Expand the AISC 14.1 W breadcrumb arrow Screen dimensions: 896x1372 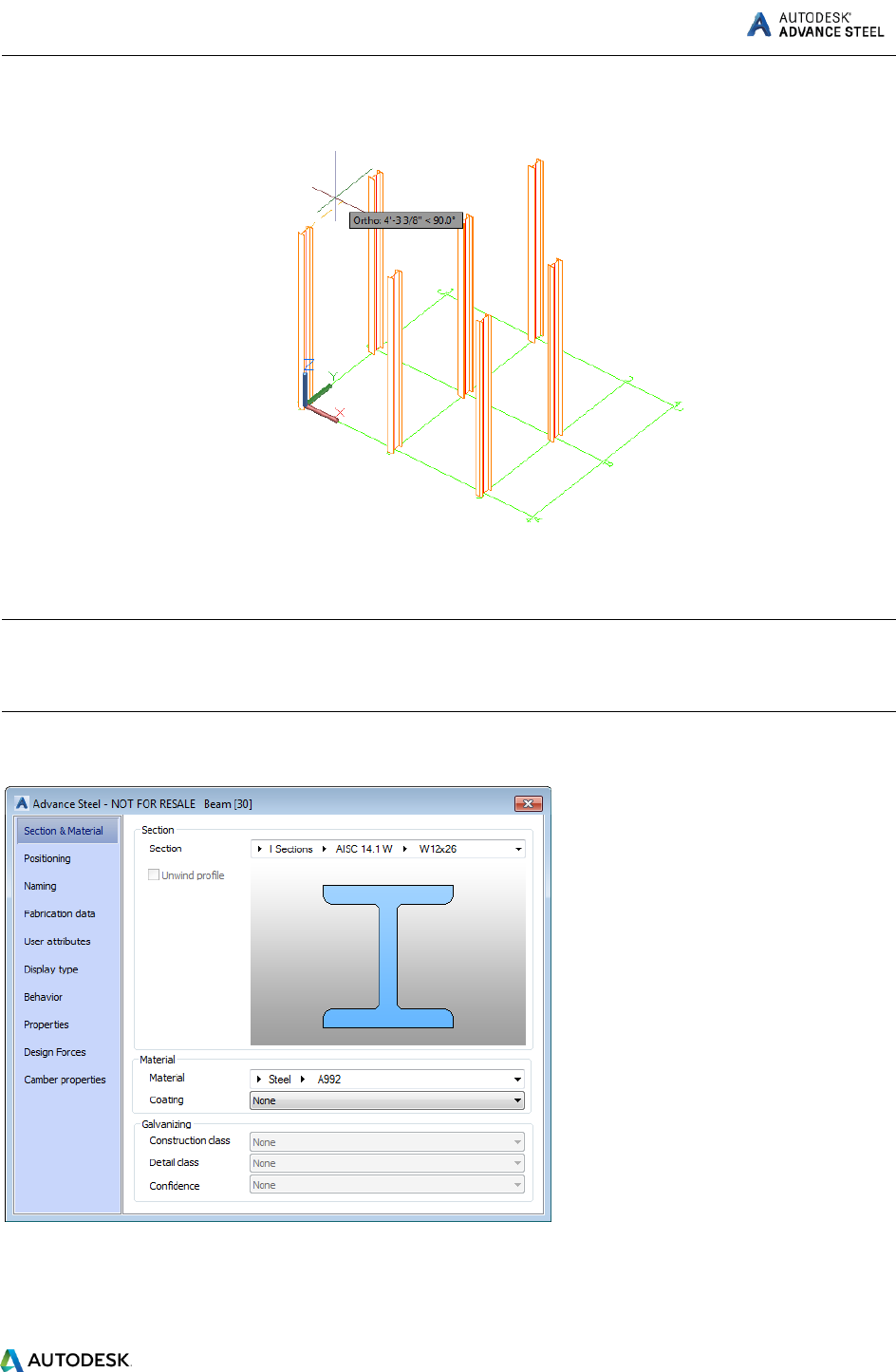click(324, 849)
